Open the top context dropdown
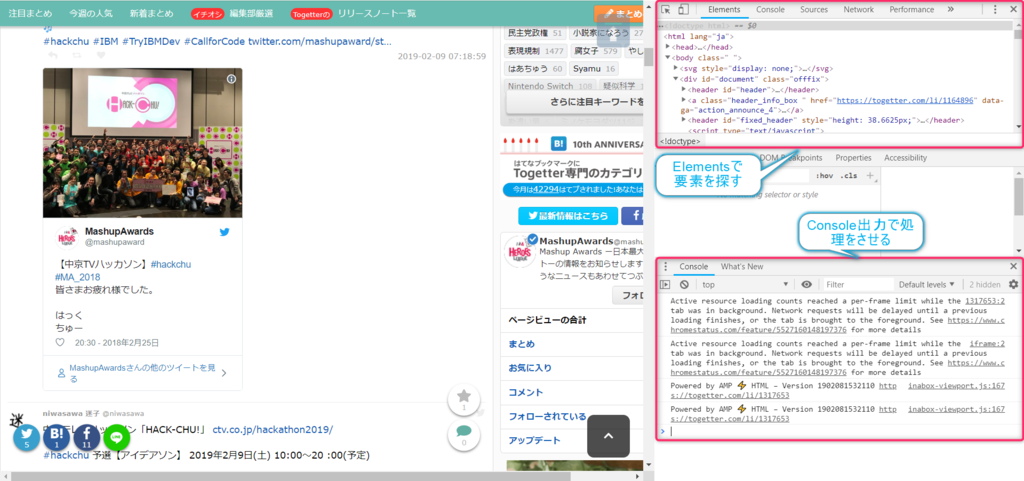 746,285
